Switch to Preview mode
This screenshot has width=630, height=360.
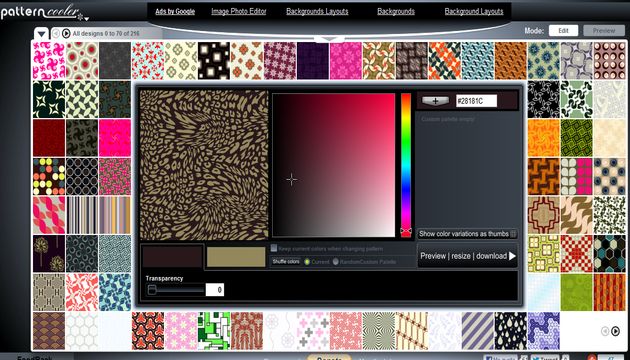[604, 31]
